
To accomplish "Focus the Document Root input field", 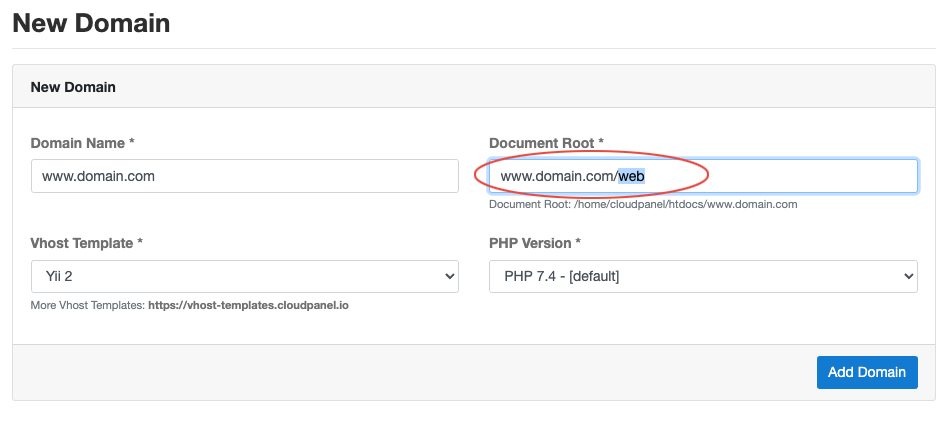I will [703, 176].
